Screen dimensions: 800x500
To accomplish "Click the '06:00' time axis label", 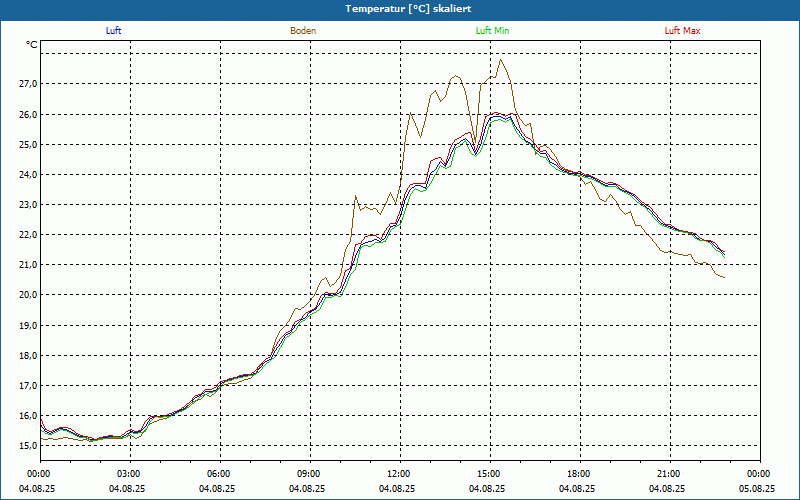I will 220,474.
